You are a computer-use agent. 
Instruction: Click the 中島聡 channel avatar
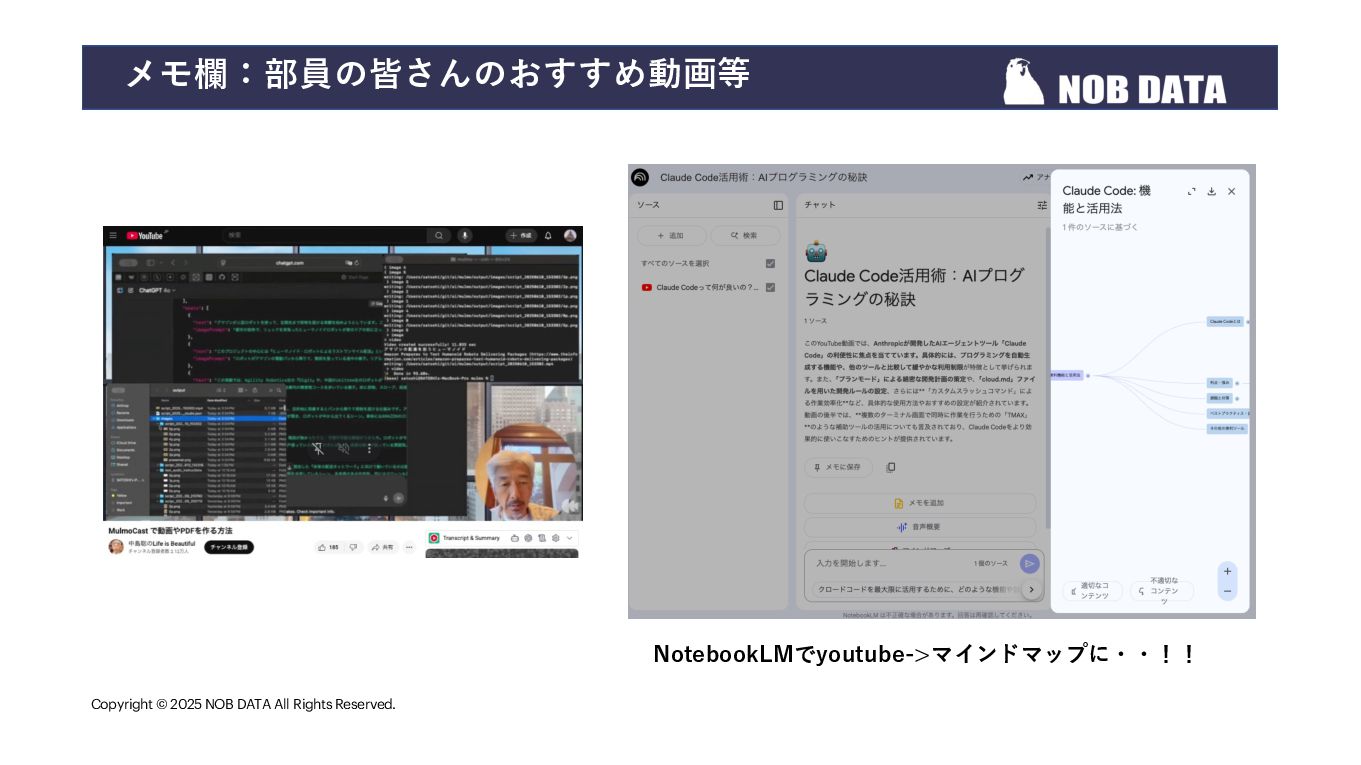click(116, 547)
